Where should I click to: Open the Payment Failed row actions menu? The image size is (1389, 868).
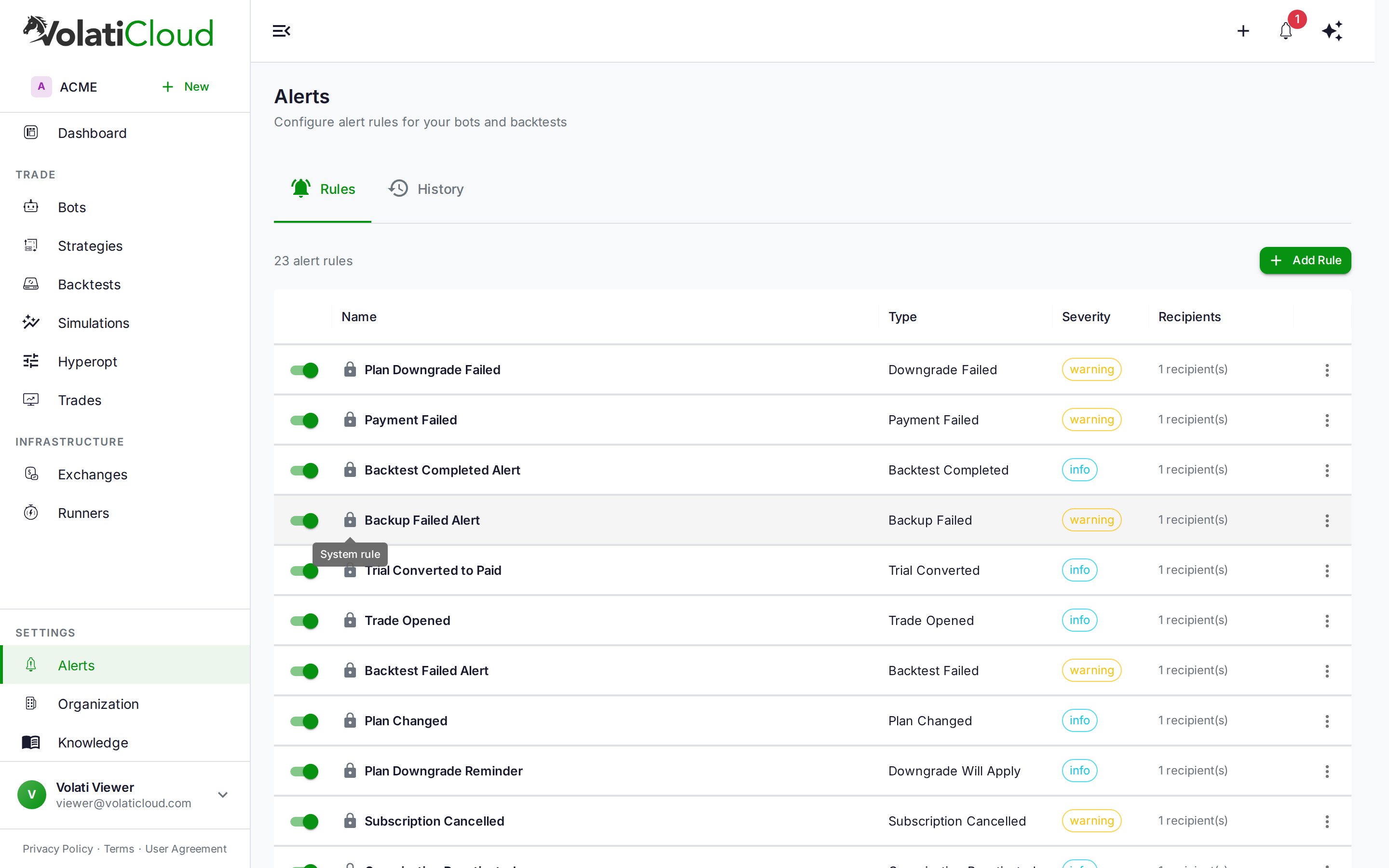tap(1327, 420)
